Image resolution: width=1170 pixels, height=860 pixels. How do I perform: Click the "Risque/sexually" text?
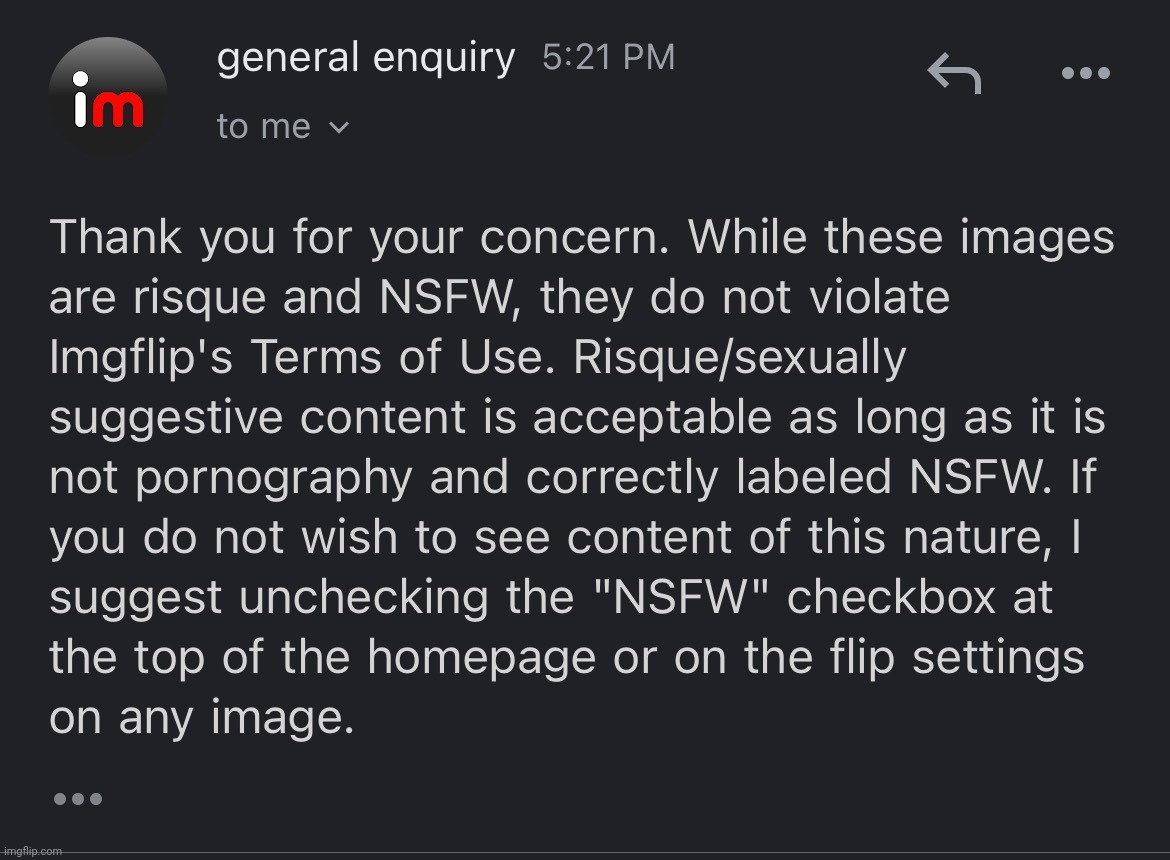coord(739,358)
